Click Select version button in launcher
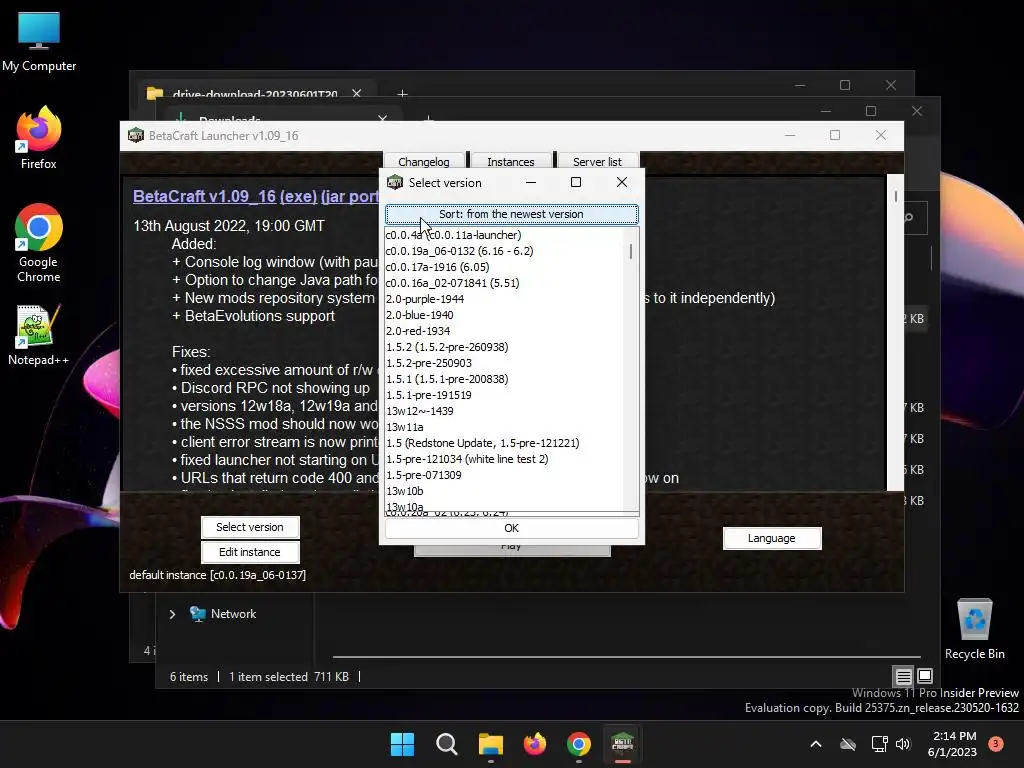 (249, 527)
